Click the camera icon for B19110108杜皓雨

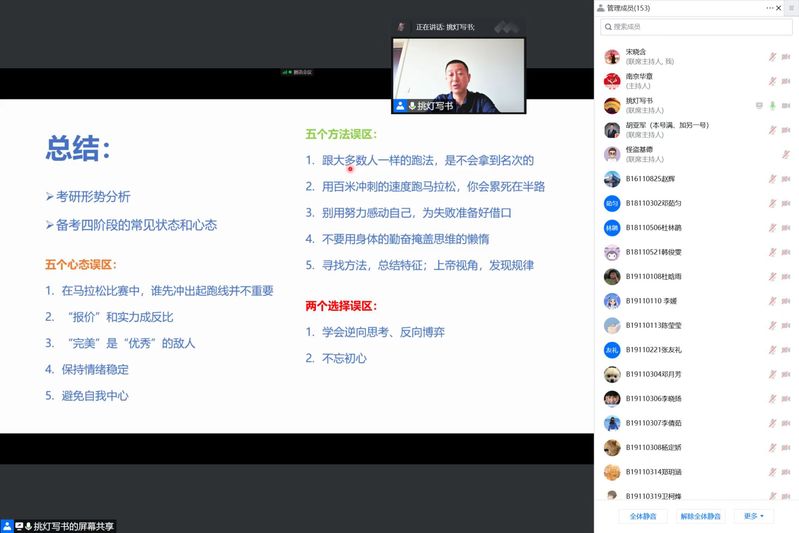(x=786, y=276)
